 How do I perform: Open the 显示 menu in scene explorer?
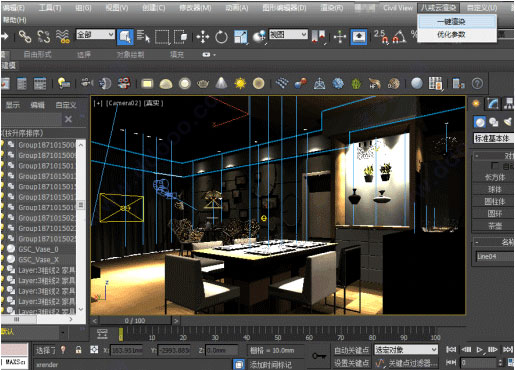[x=13, y=105]
